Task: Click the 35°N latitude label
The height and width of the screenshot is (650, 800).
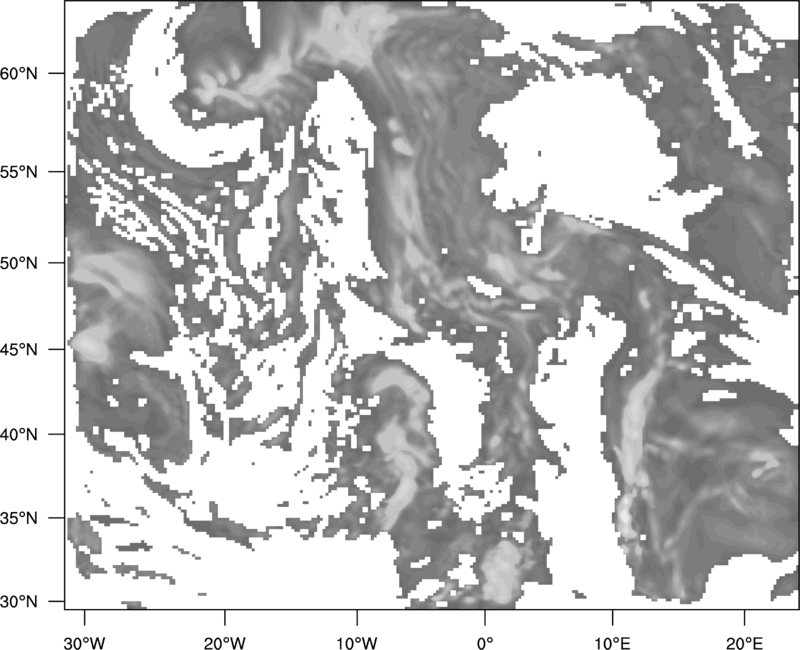Action: [x=19, y=518]
